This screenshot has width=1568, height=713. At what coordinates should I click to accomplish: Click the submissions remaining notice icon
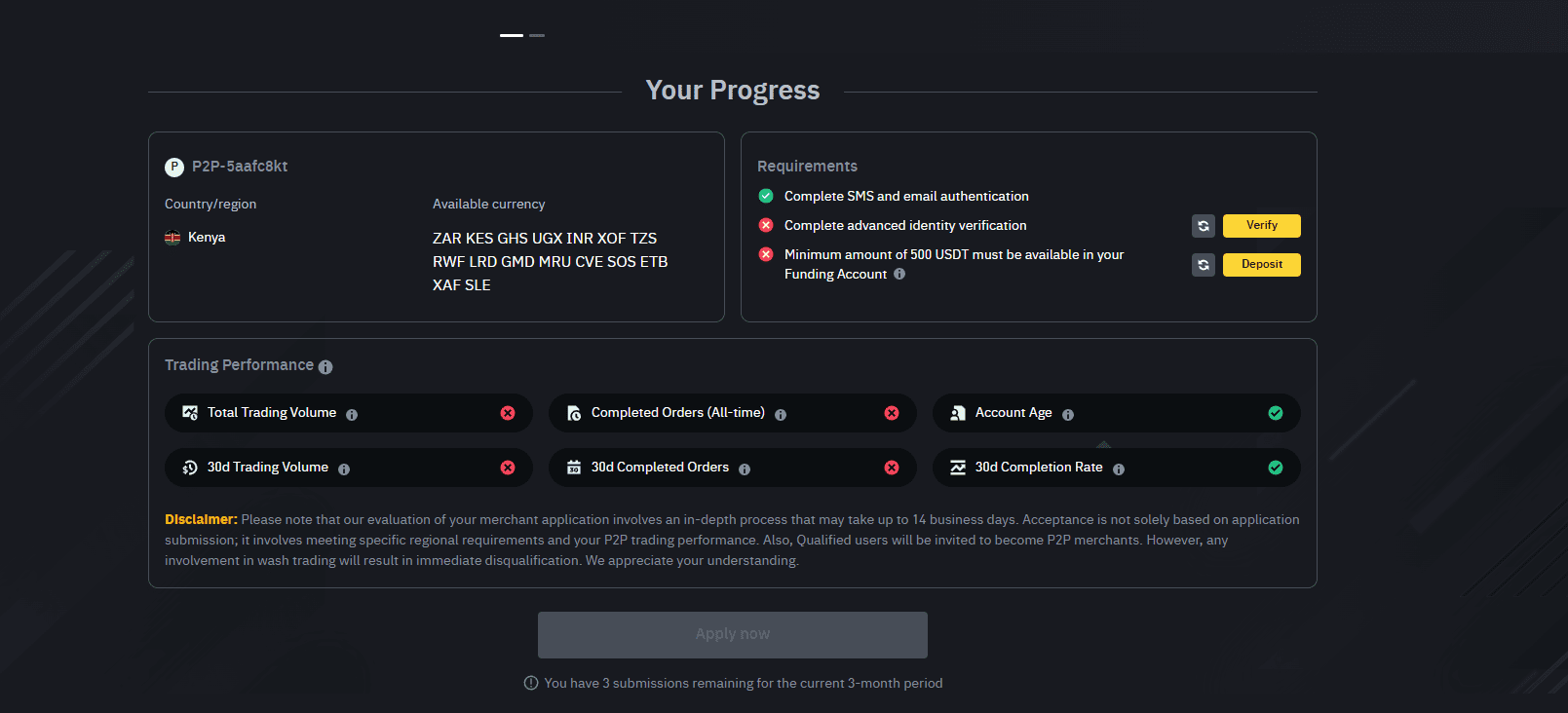531,683
